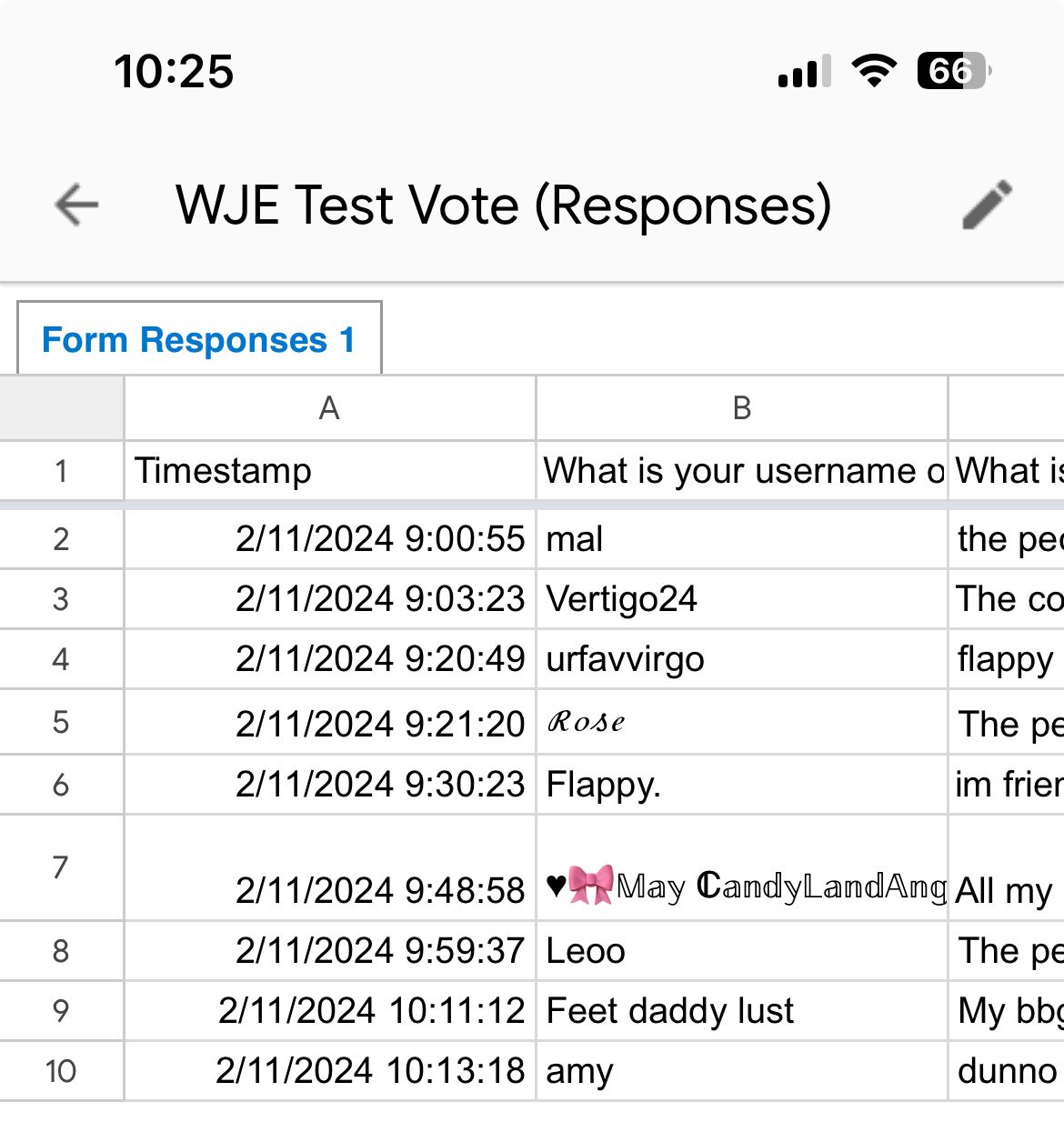Select the cell containing amy

pyautogui.click(x=741, y=1071)
